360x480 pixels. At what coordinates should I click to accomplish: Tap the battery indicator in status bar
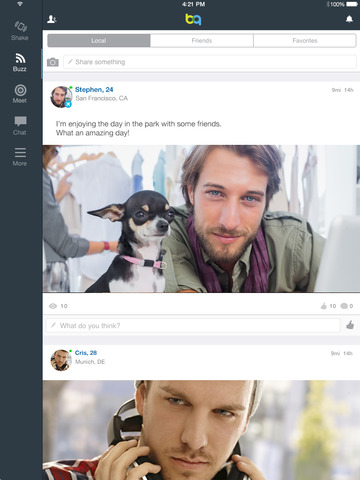coord(352,4)
